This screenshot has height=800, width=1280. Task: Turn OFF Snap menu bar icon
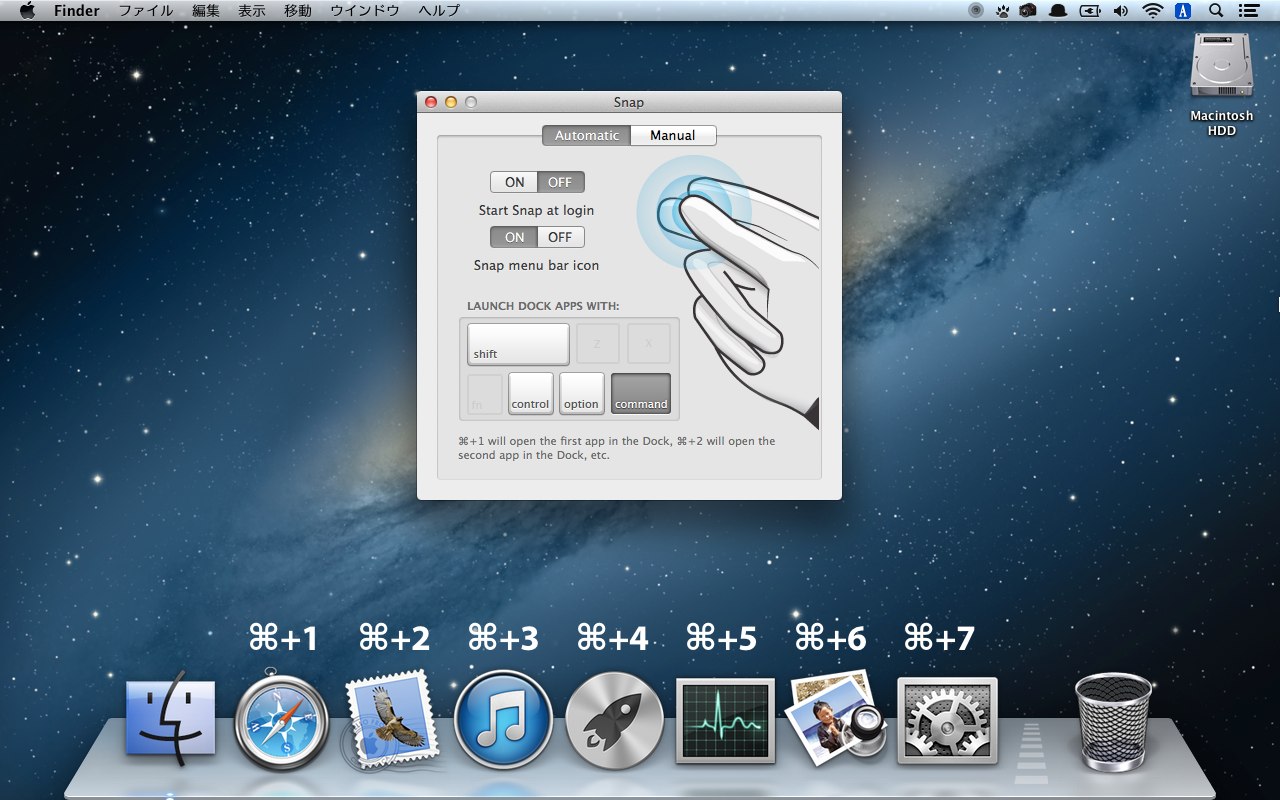pyautogui.click(x=560, y=237)
